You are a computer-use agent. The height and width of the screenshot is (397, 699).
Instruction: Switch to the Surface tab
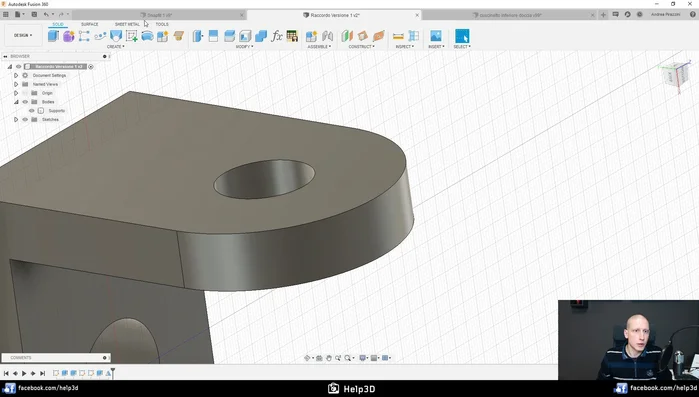tap(90, 24)
